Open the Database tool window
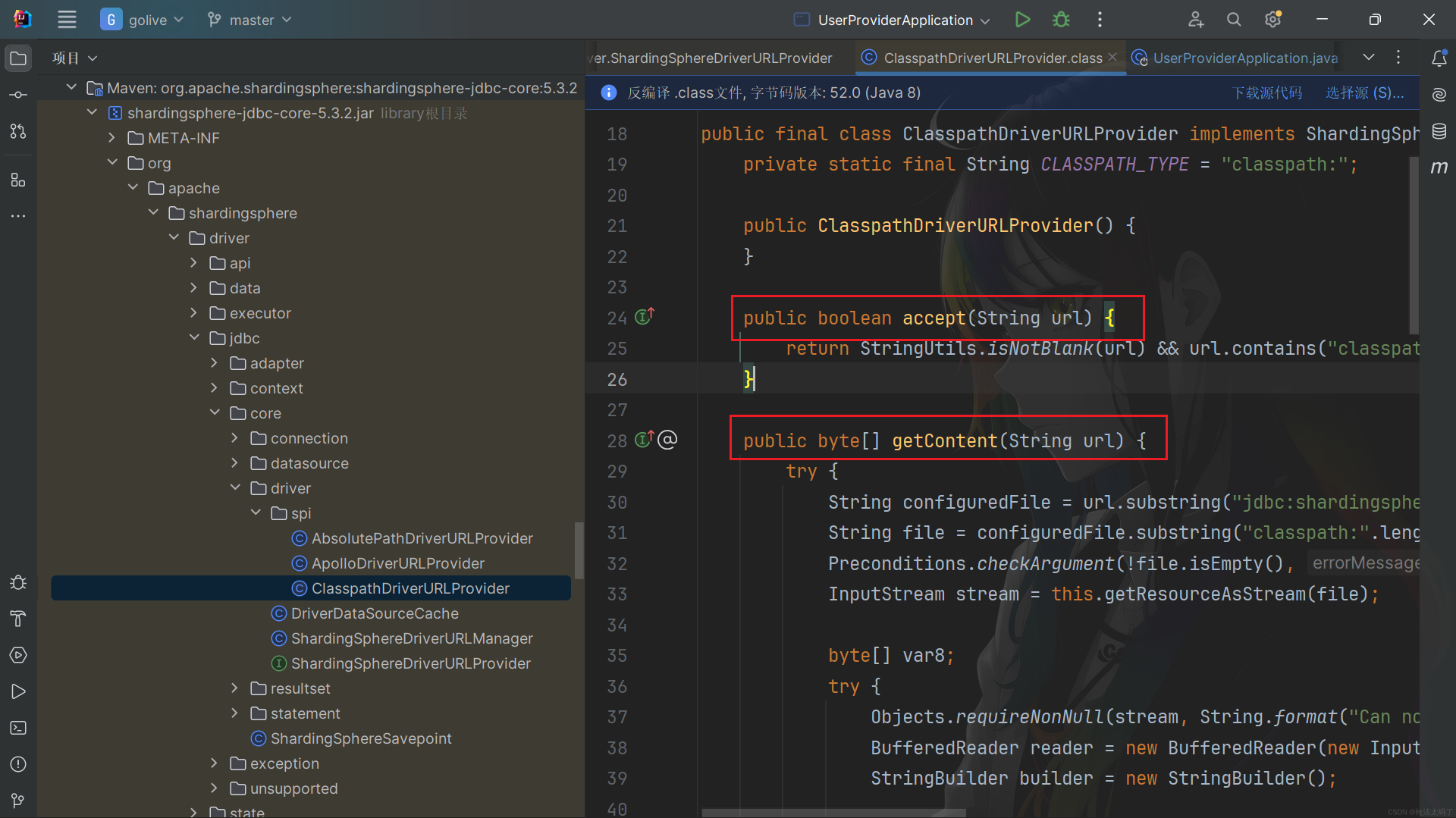 pos(1439,131)
